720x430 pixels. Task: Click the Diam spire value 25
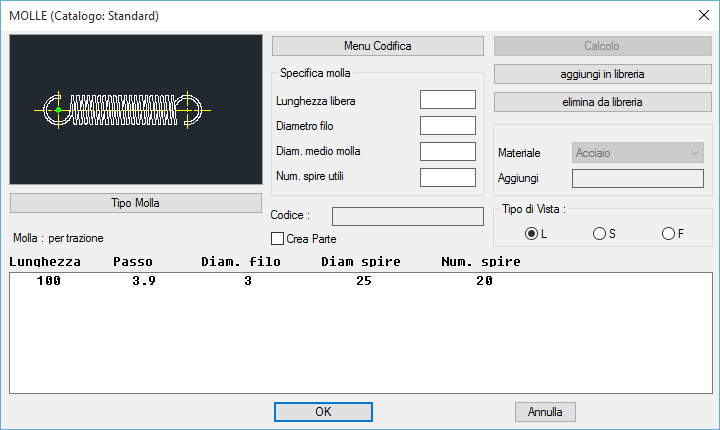[364, 281]
